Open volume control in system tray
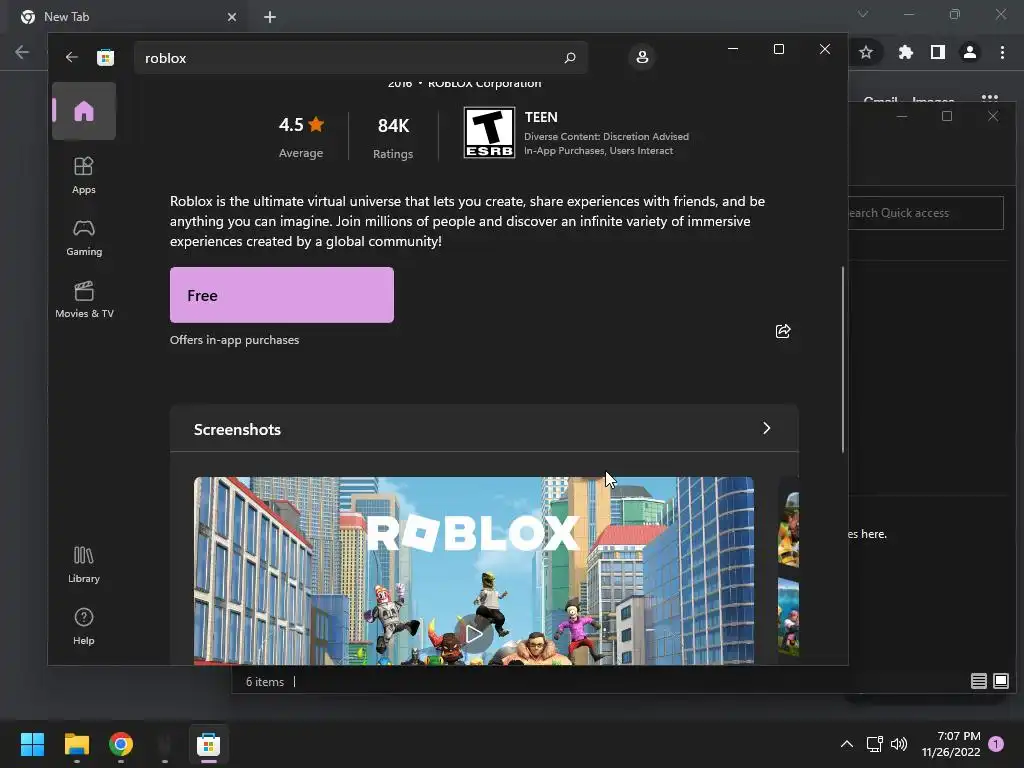This screenshot has width=1024, height=768. (899, 744)
